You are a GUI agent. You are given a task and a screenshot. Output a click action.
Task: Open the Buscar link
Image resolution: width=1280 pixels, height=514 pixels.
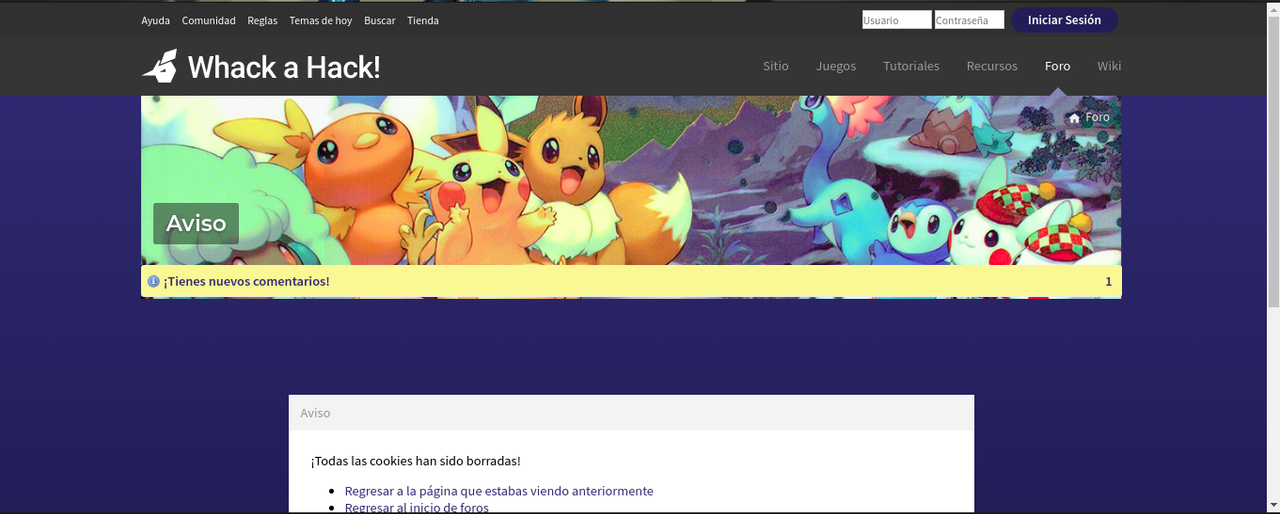[x=379, y=20]
